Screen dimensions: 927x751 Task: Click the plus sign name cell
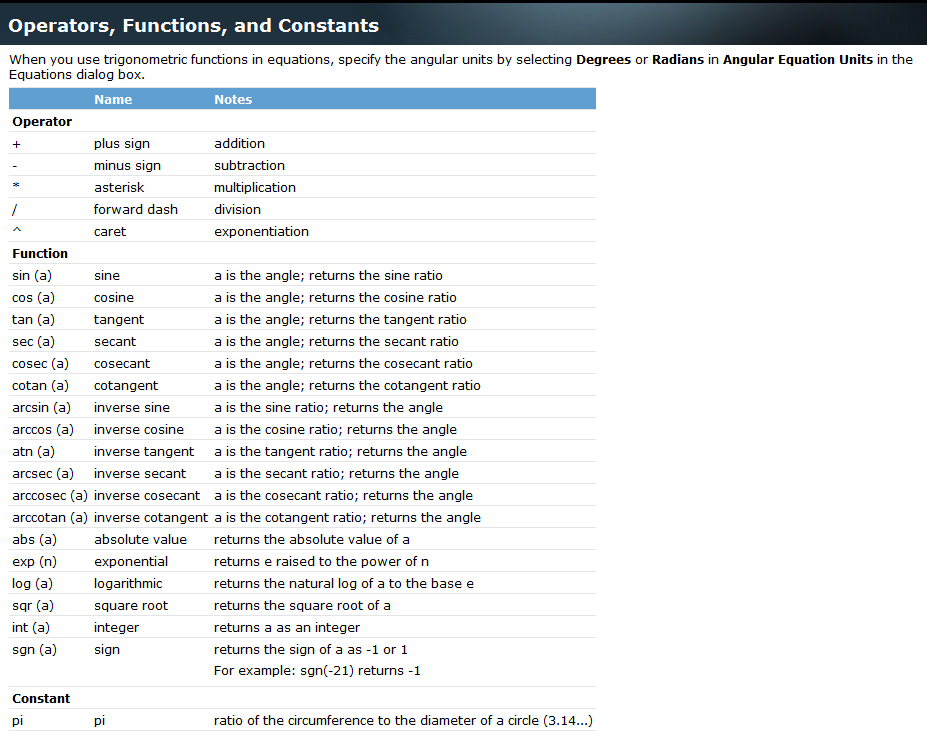pyautogui.click(x=122, y=143)
